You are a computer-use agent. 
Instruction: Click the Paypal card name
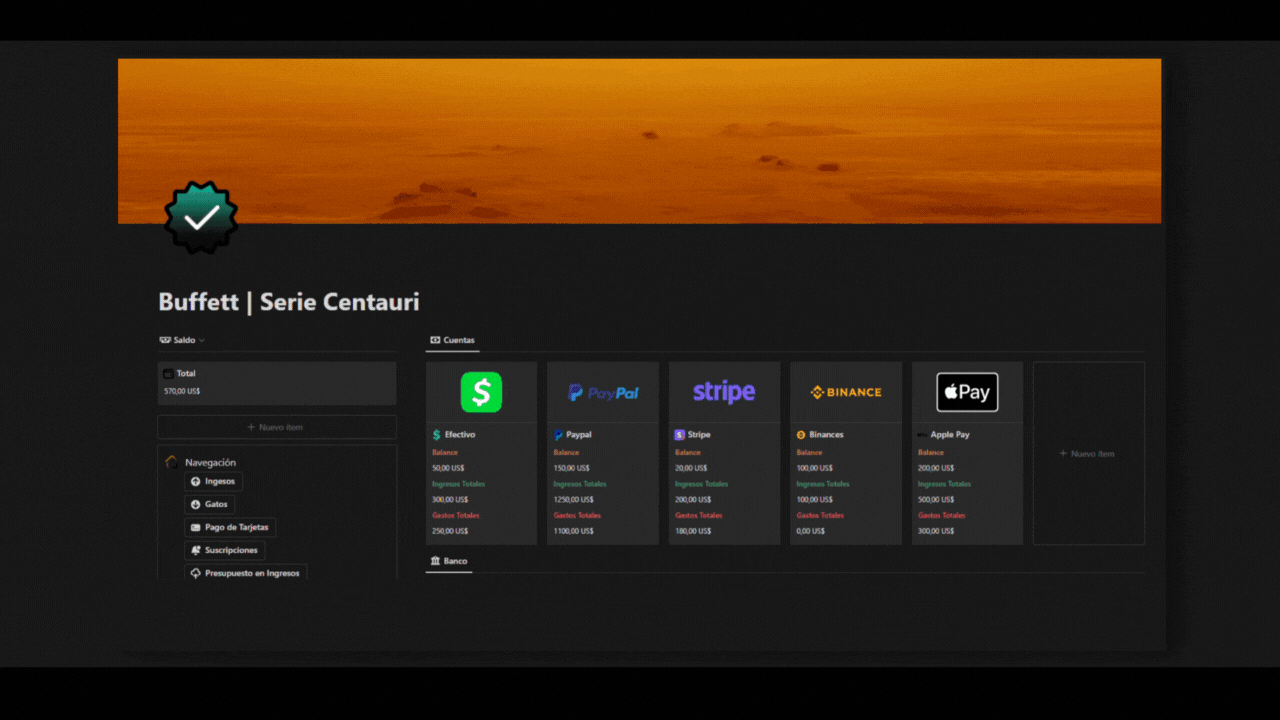point(579,435)
